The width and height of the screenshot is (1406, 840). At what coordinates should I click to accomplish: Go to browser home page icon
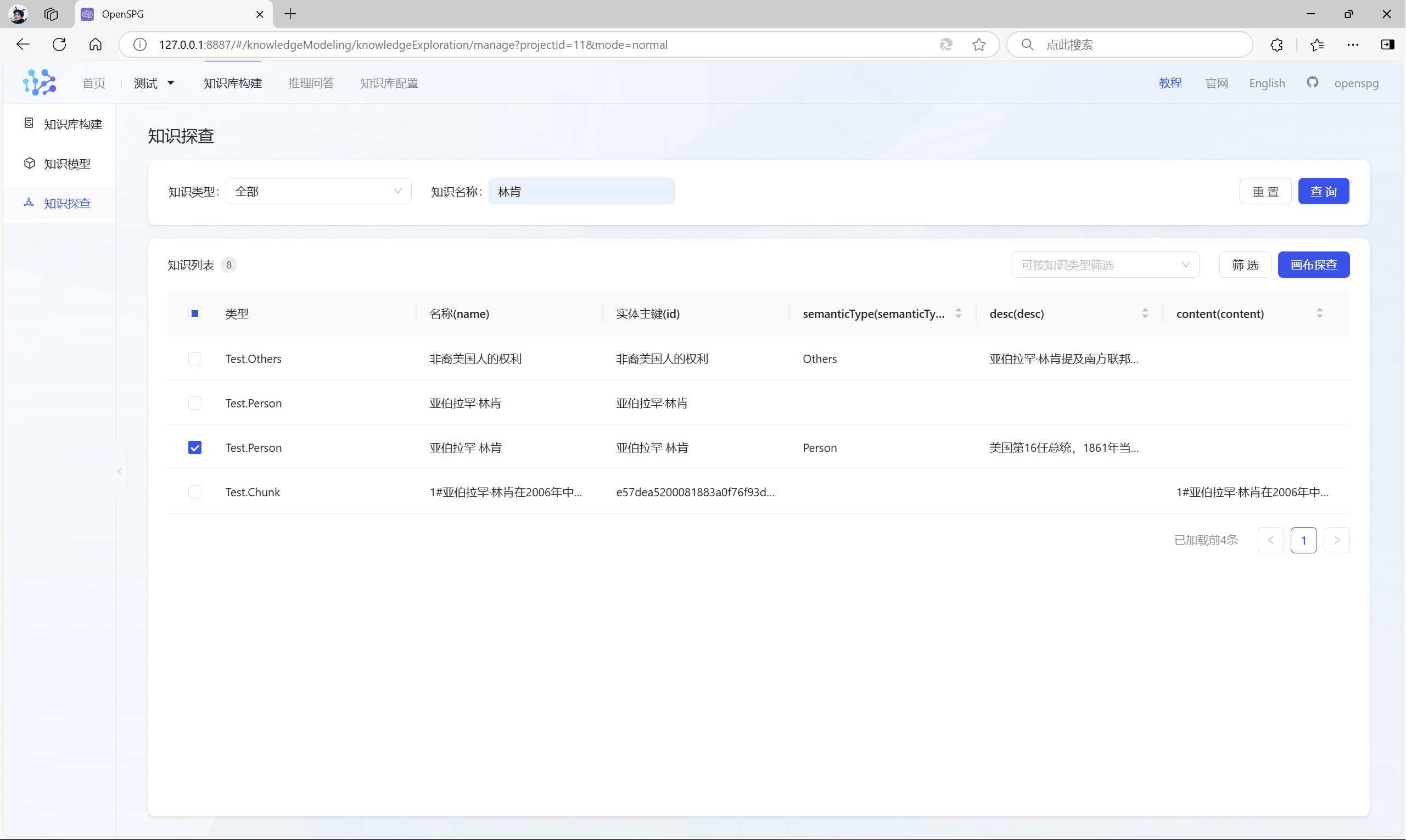(96, 44)
